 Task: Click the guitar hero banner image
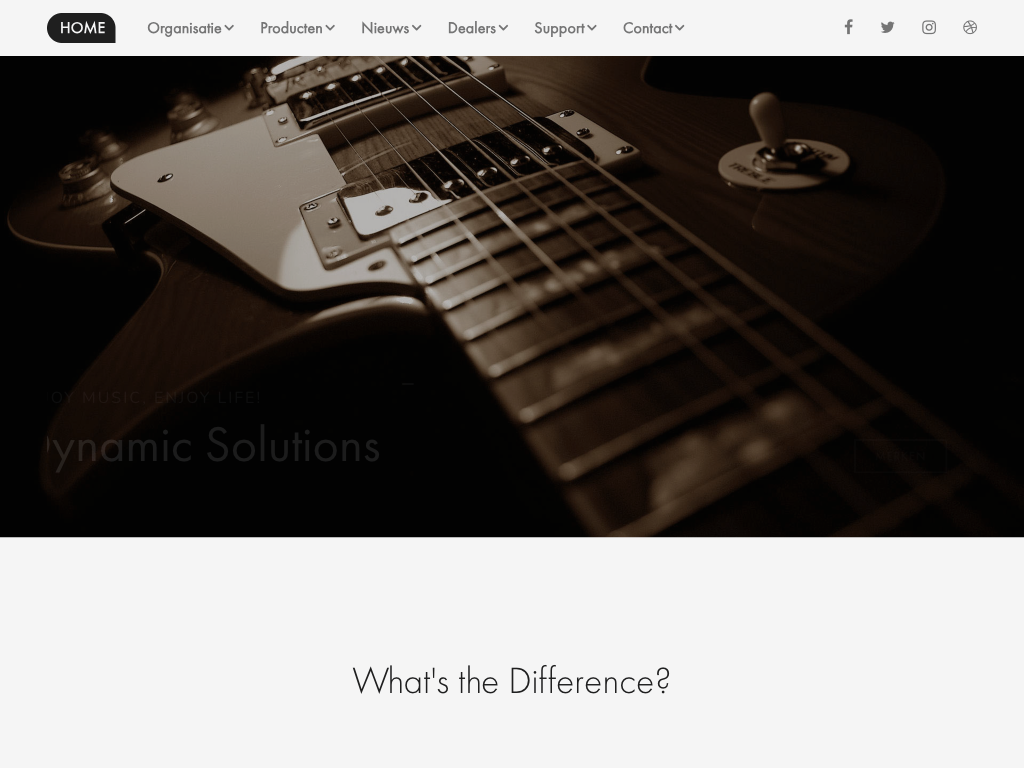pyautogui.click(x=512, y=296)
